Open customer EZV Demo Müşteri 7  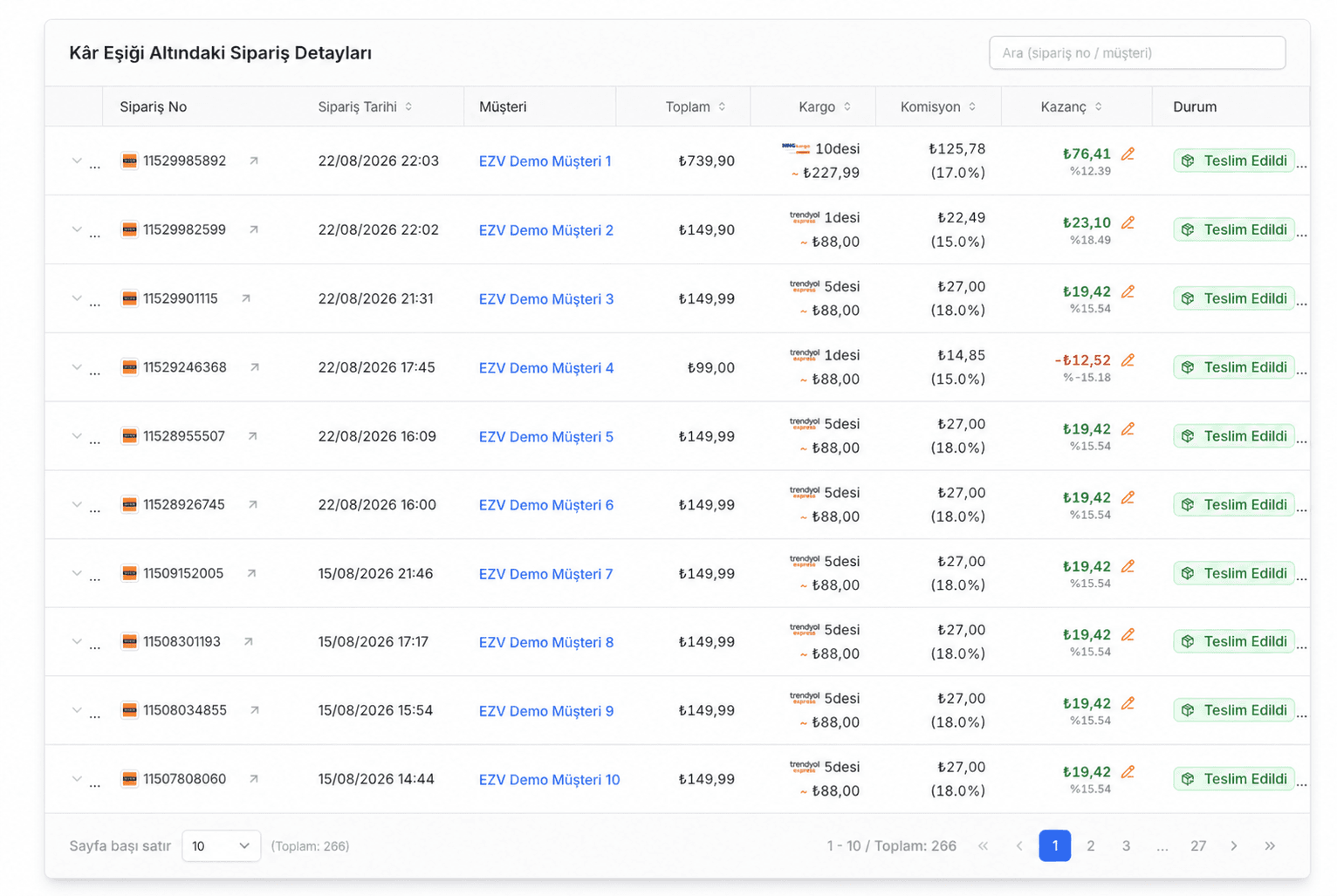[x=545, y=574]
